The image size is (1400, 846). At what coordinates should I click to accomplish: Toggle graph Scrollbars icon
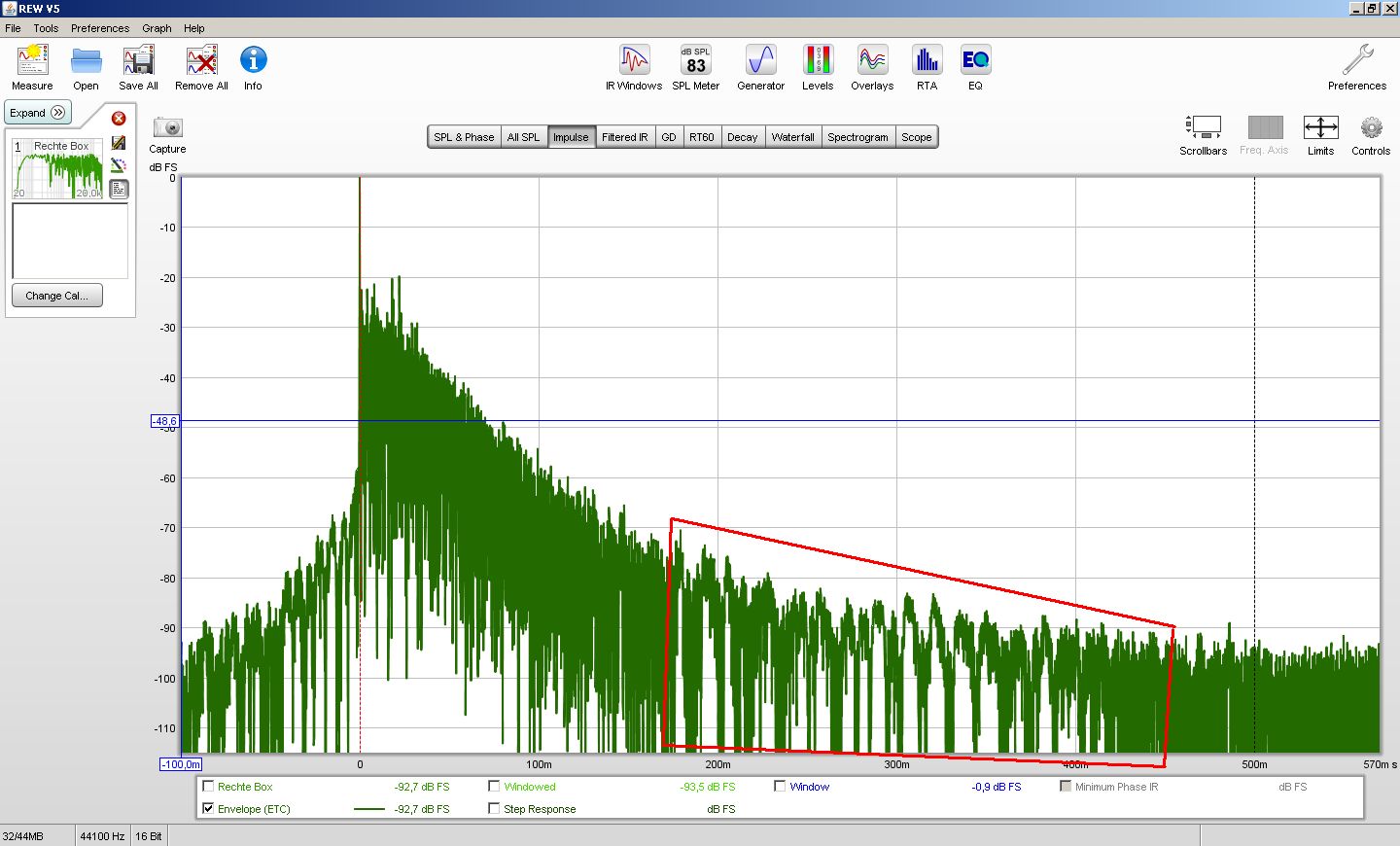click(x=1204, y=127)
